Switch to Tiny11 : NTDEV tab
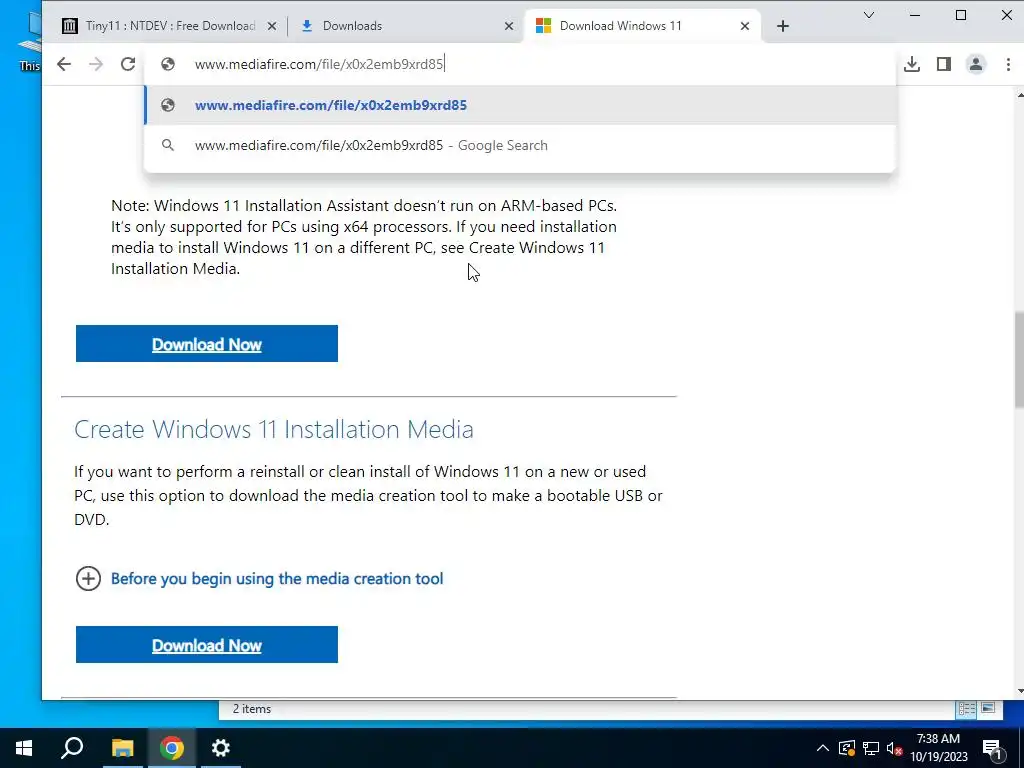Viewport: 1024px width, 768px height. point(170,26)
